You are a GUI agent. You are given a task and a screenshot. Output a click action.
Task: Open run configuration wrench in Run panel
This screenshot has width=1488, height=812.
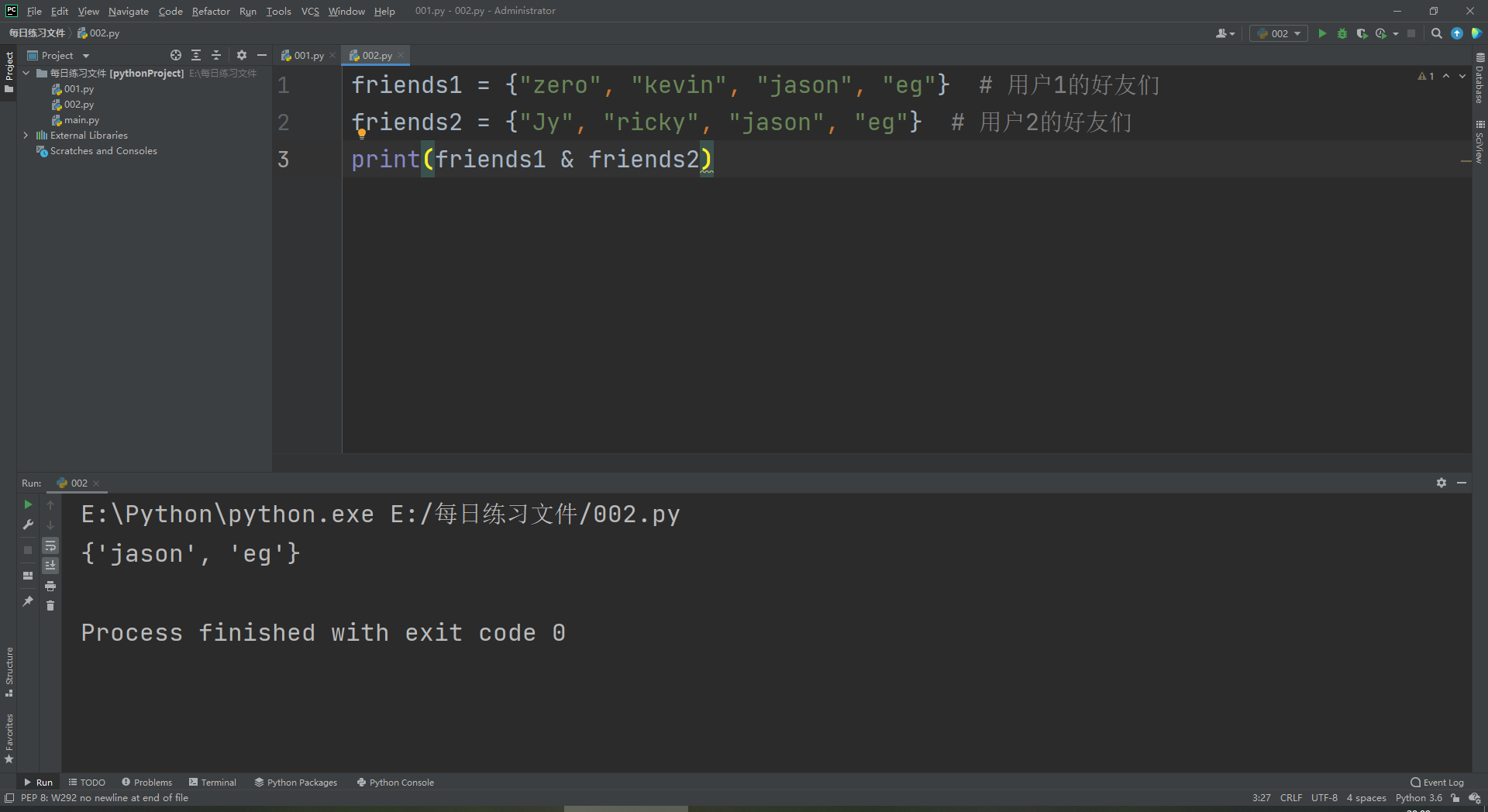pos(28,525)
